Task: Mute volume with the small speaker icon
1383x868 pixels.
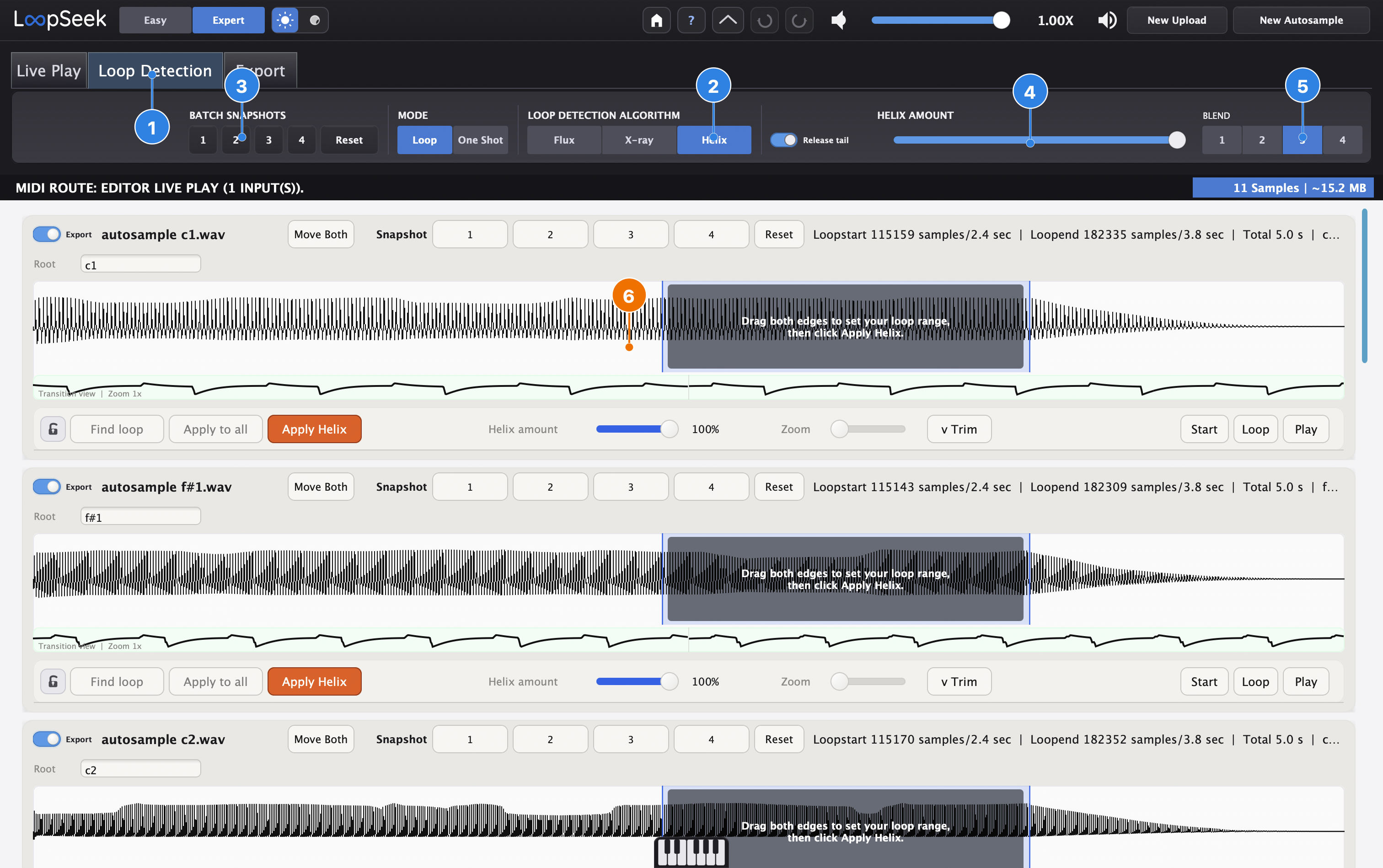Action: [839, 20]
